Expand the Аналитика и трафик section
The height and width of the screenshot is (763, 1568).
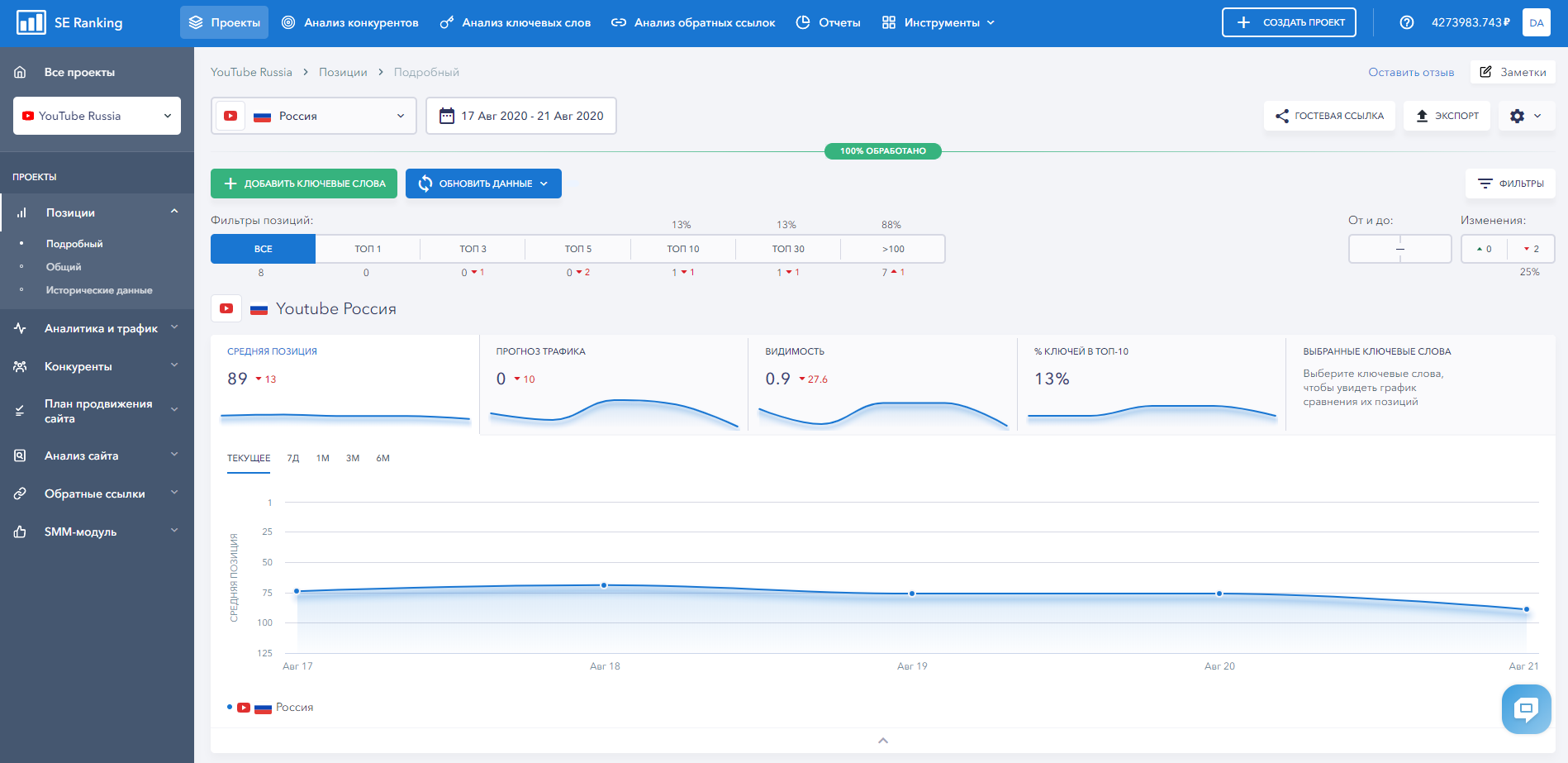coord(174,327)
